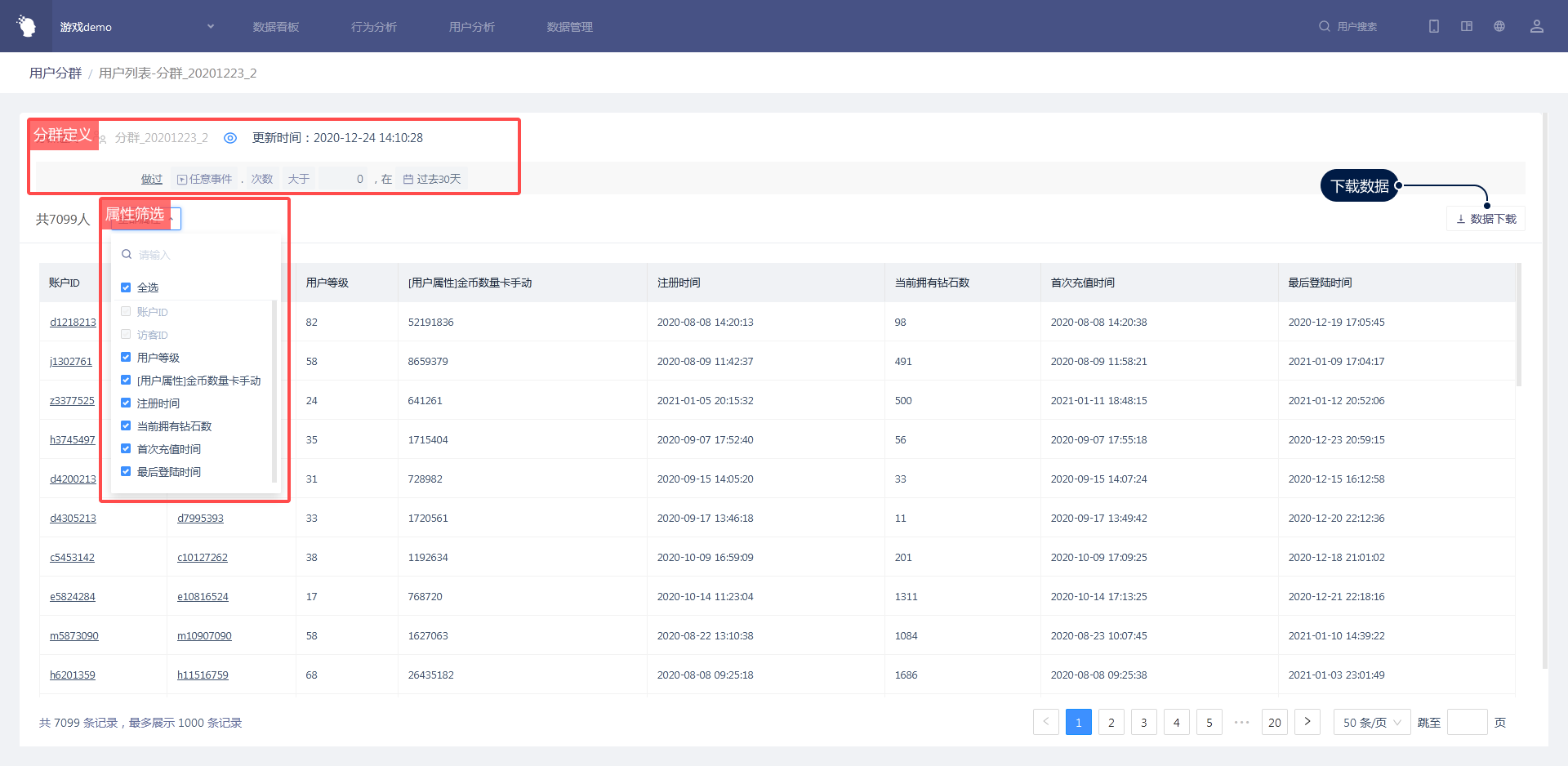Open the documentation book icon in header
1568x766 pixels.
1467,26
